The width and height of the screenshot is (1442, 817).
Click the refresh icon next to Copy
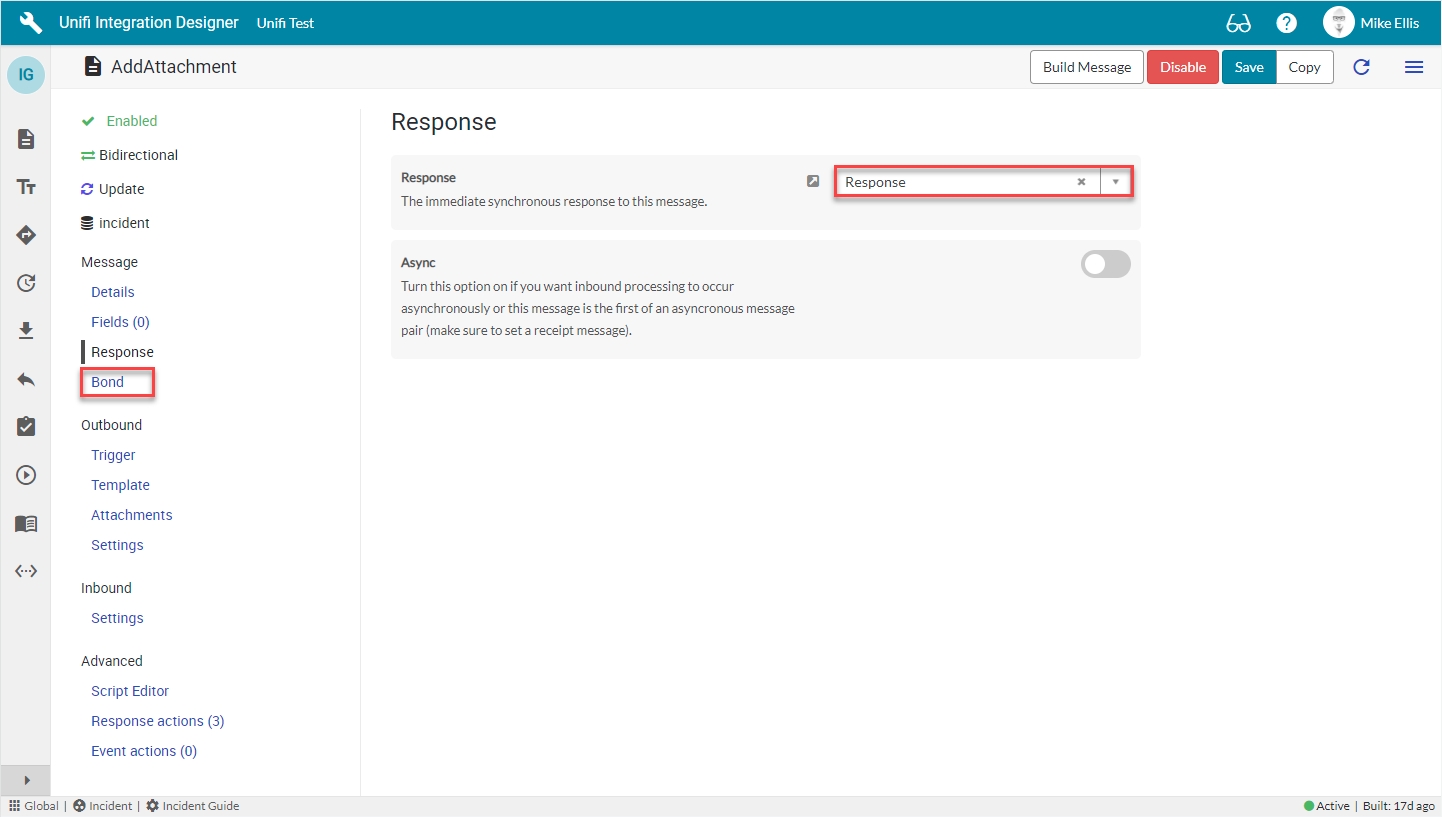tap(1361, 67)
